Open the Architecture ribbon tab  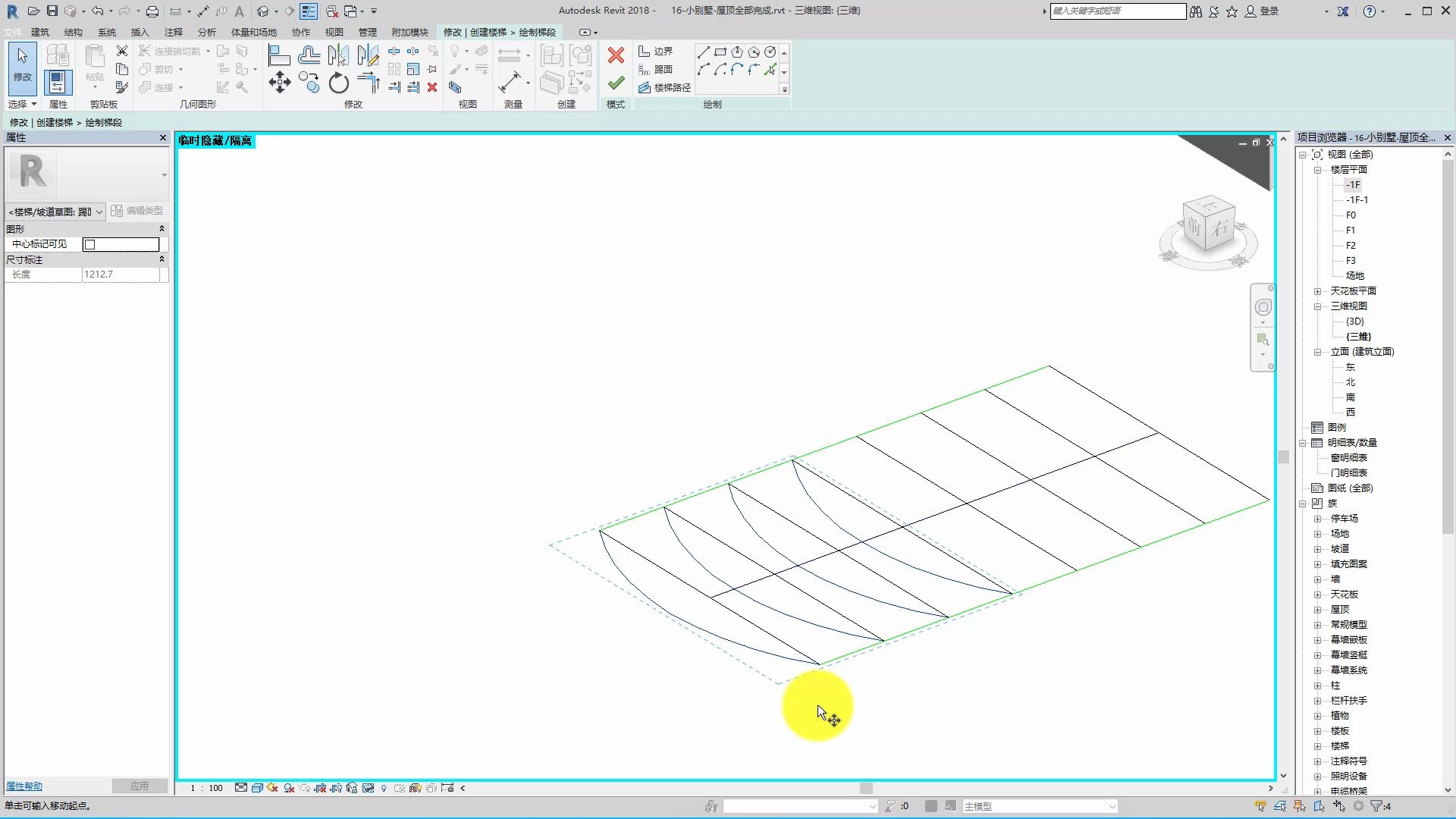pyautogui.click(x=40, y=32)
